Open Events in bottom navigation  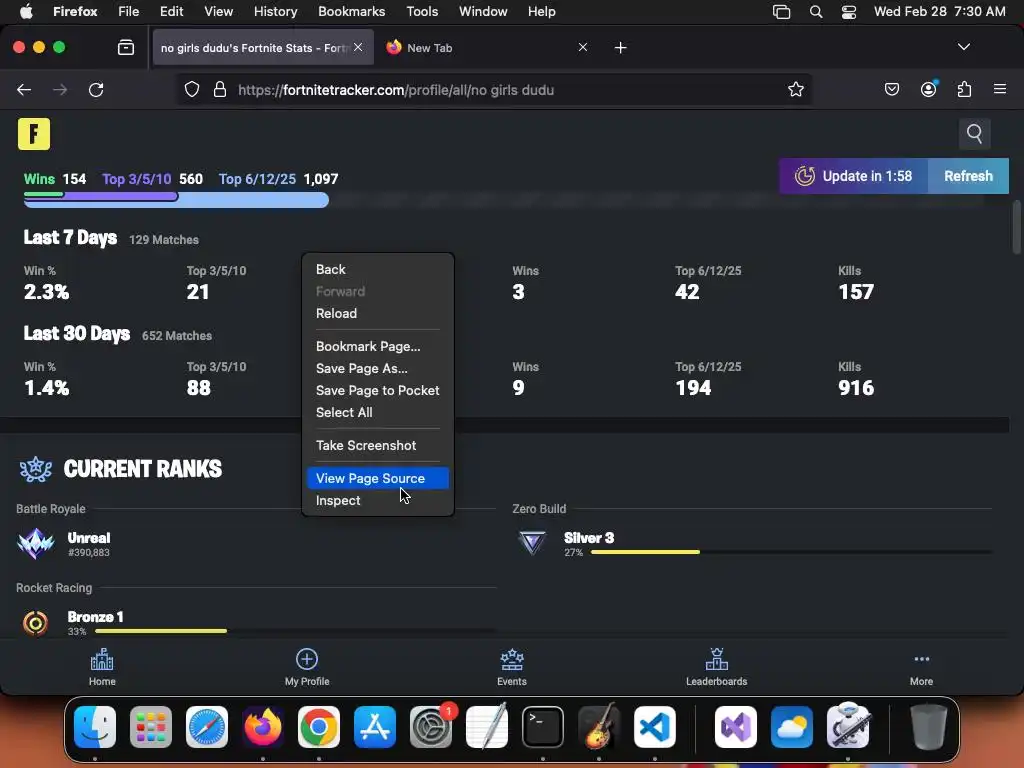[511, 667]
